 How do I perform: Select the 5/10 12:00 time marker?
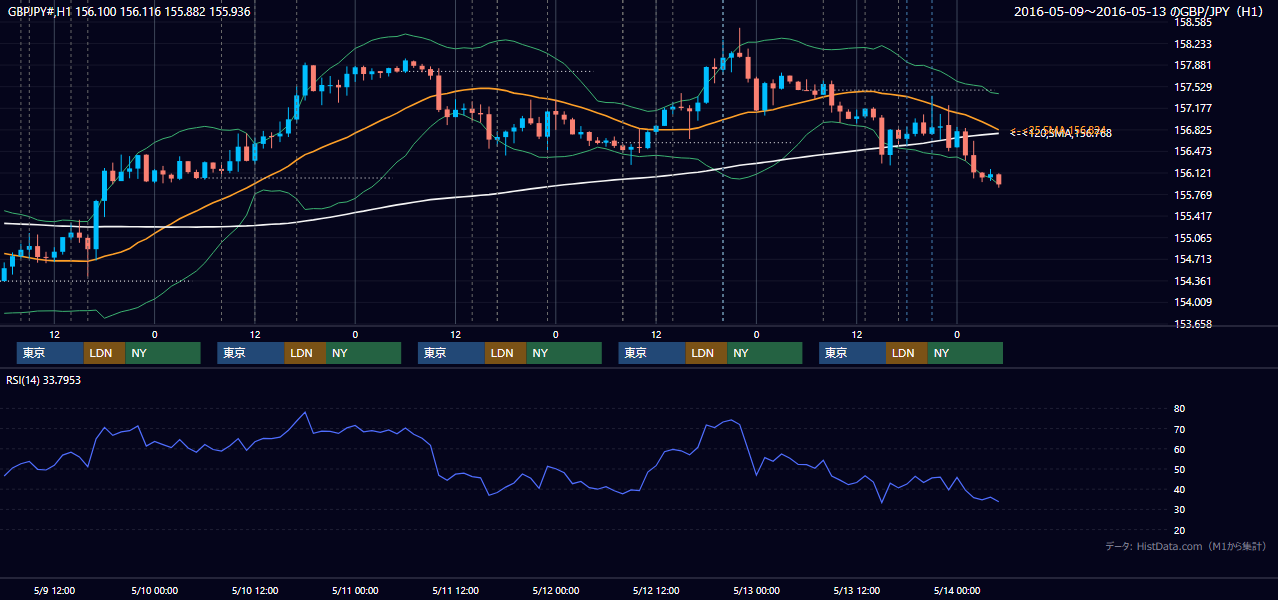tap(254, 590)
